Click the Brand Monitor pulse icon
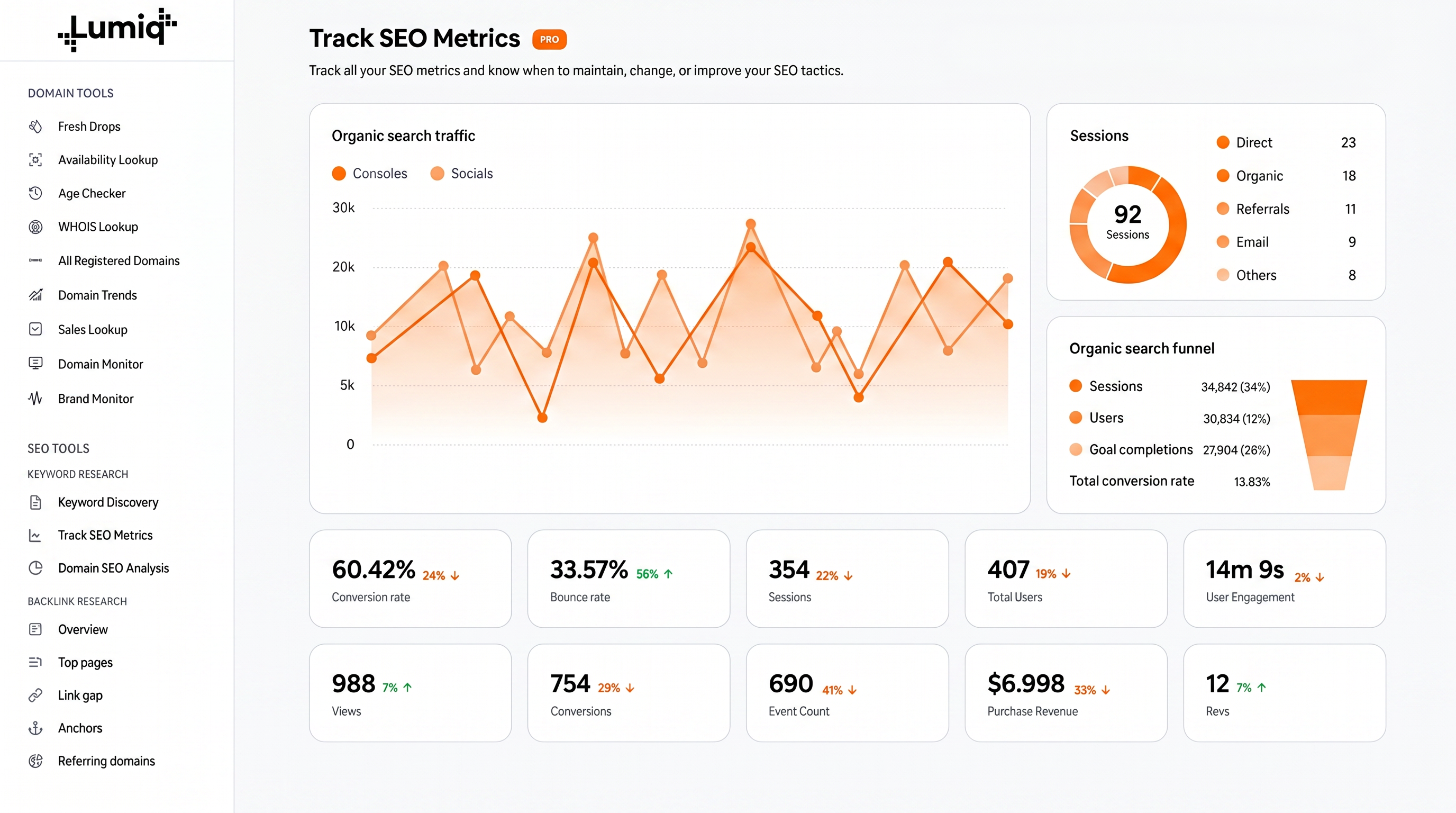 pyautogui.click(x=35, y=399)
